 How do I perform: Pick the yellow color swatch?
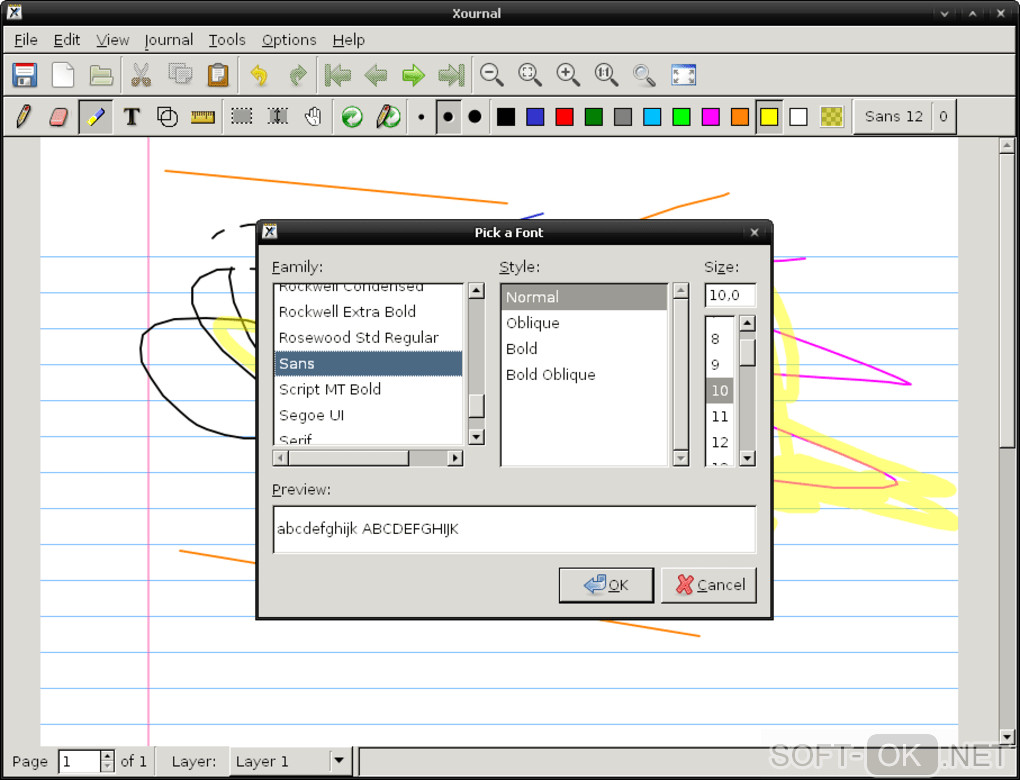(769, 117)
